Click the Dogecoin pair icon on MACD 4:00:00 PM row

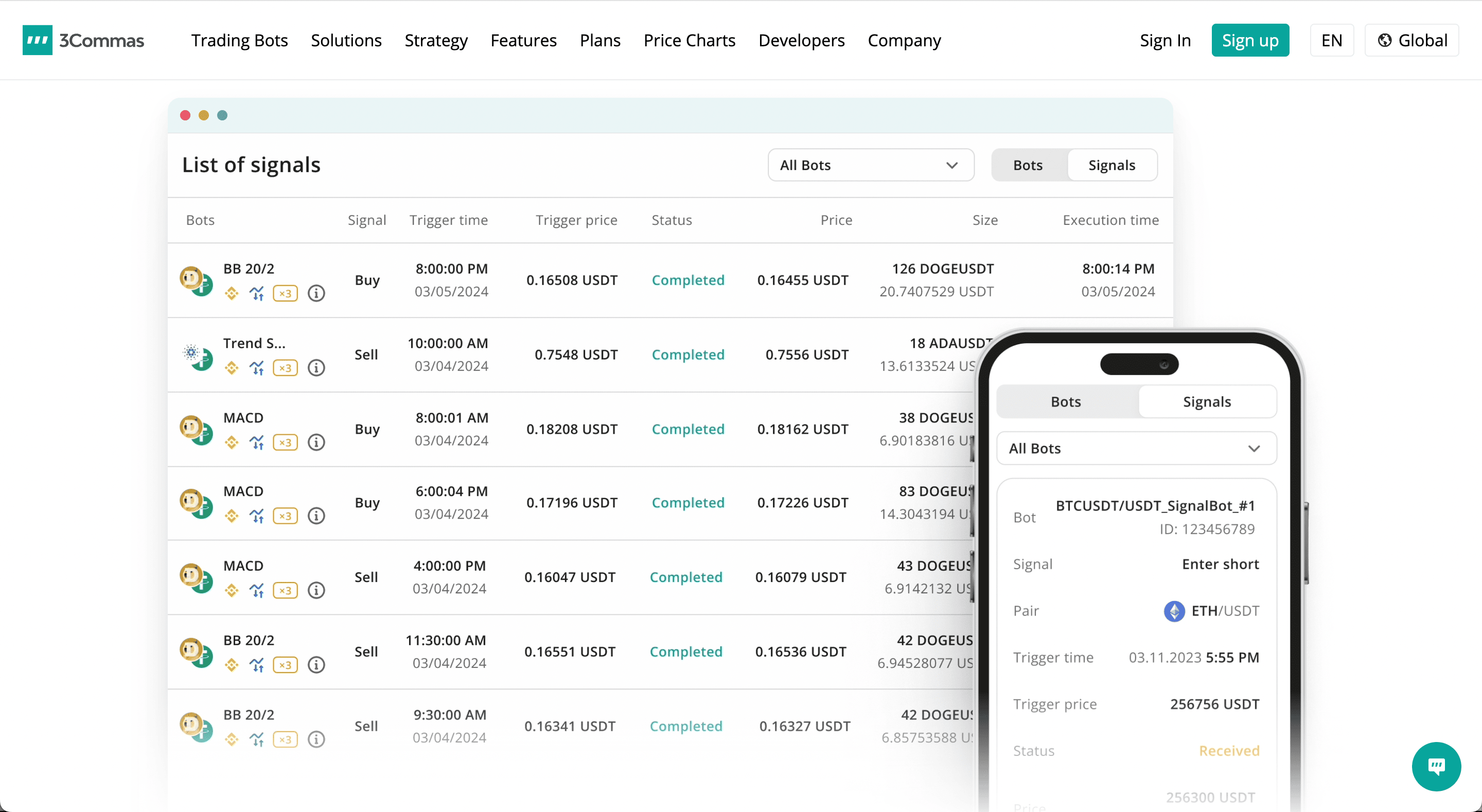[191, 574]
